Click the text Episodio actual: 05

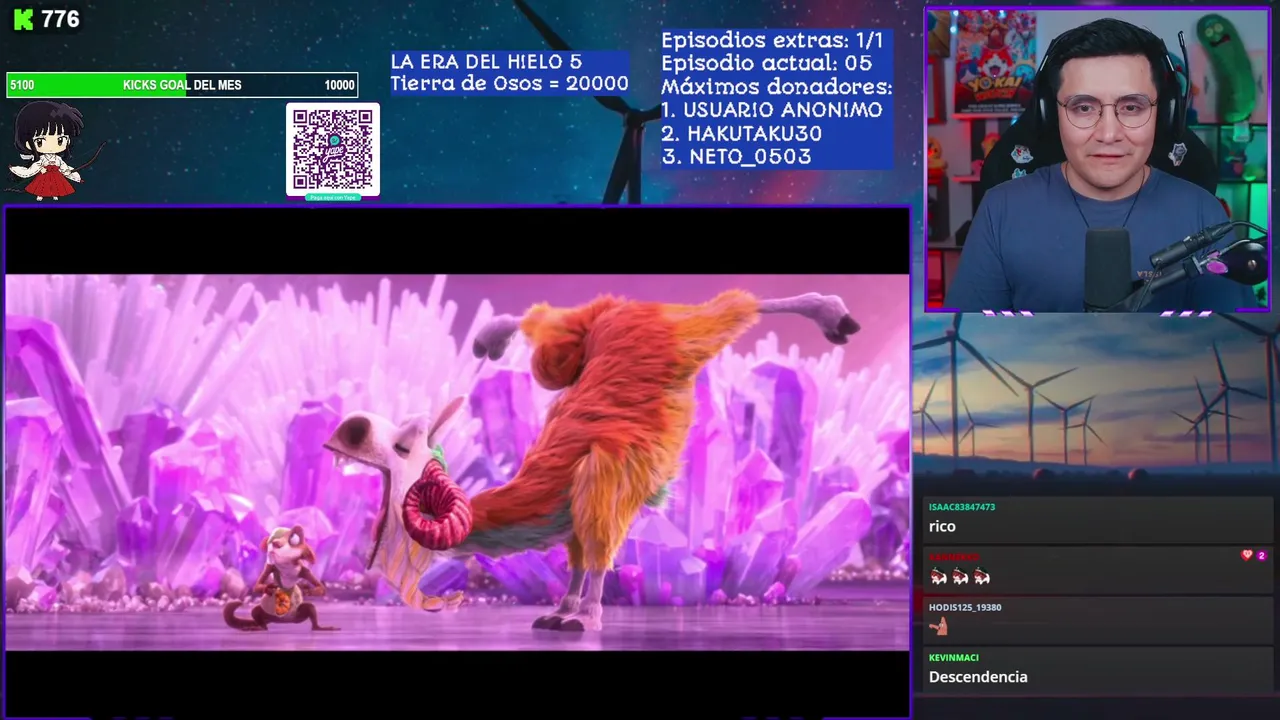pos(766,63)
